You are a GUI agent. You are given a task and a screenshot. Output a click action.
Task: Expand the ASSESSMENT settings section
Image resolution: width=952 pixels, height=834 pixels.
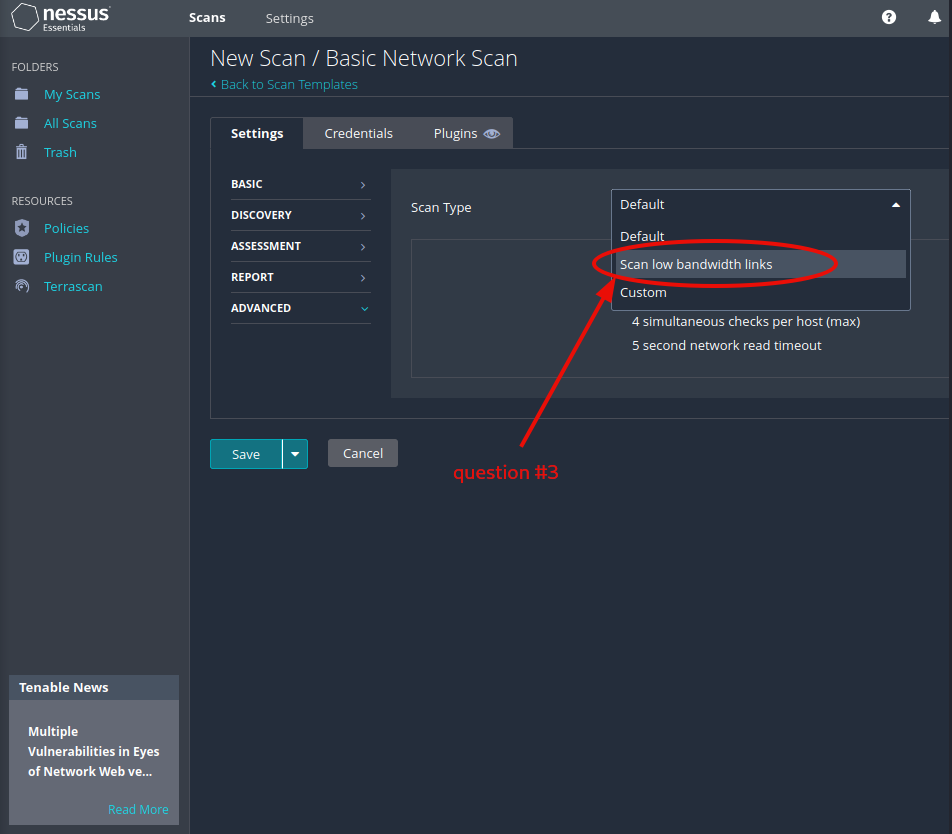[x=300, y=246]
